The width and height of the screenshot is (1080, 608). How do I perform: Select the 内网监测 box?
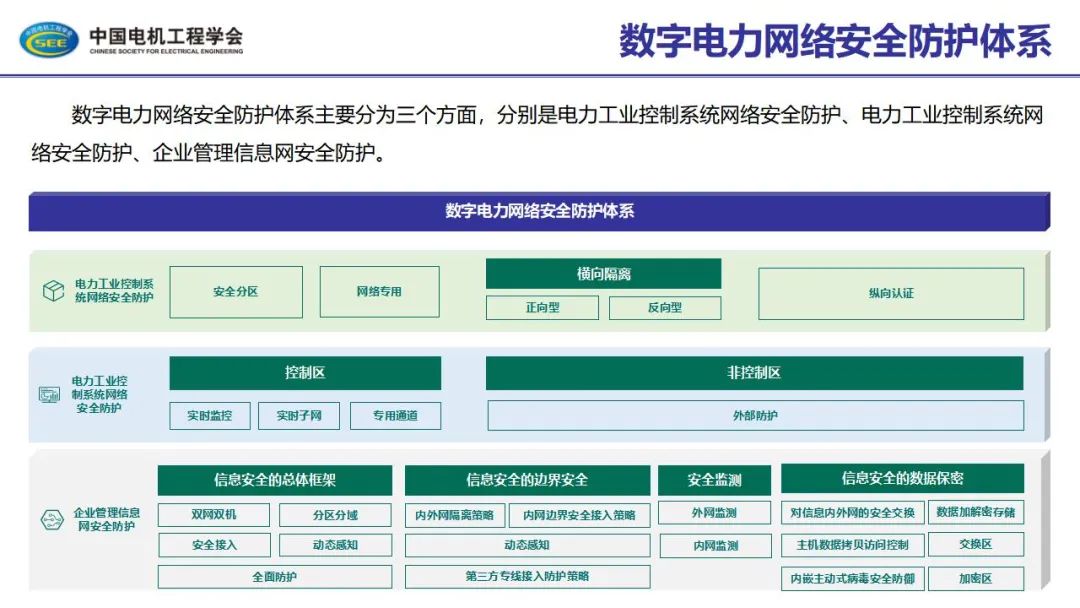(716, 546)
